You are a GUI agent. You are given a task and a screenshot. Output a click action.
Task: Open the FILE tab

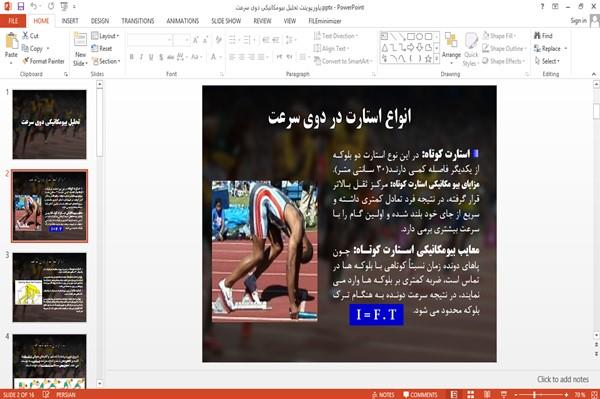click(13, 21)
